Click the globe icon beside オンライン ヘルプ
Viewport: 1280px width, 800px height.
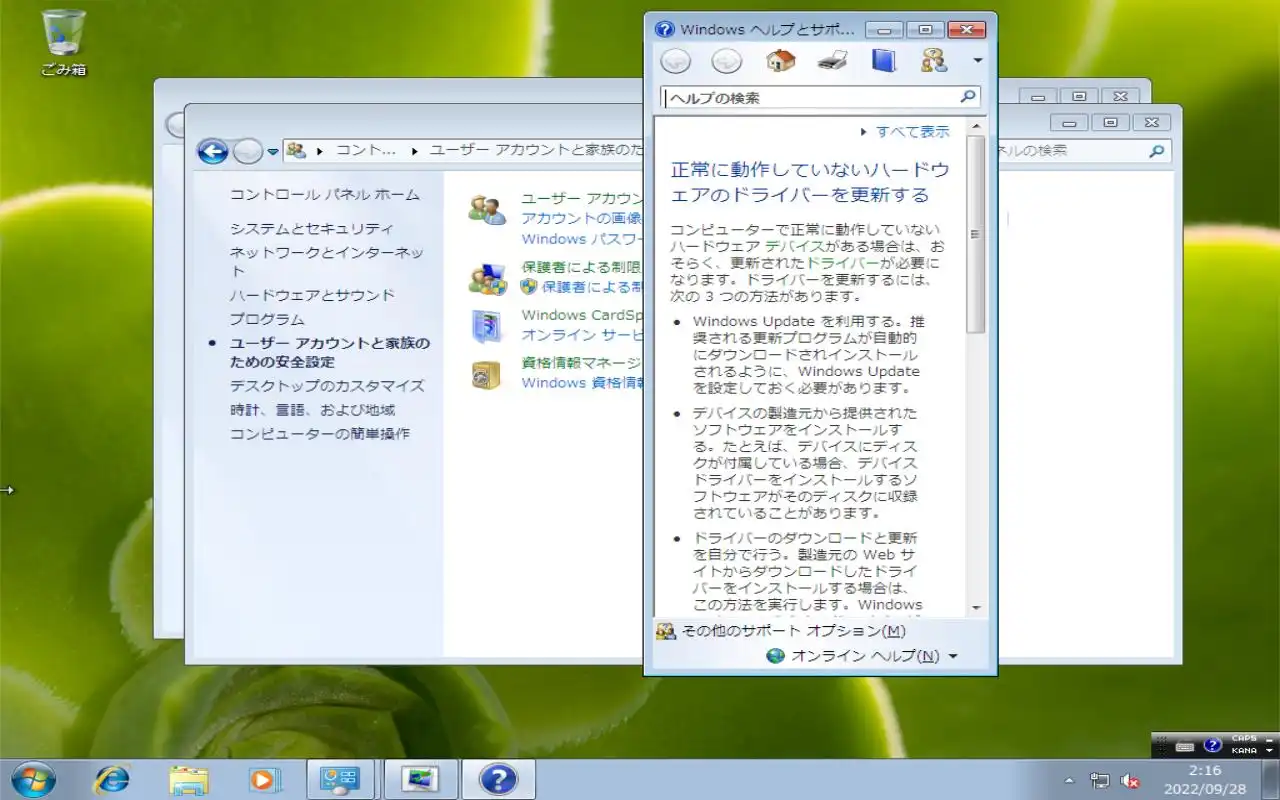click(776, 656)
